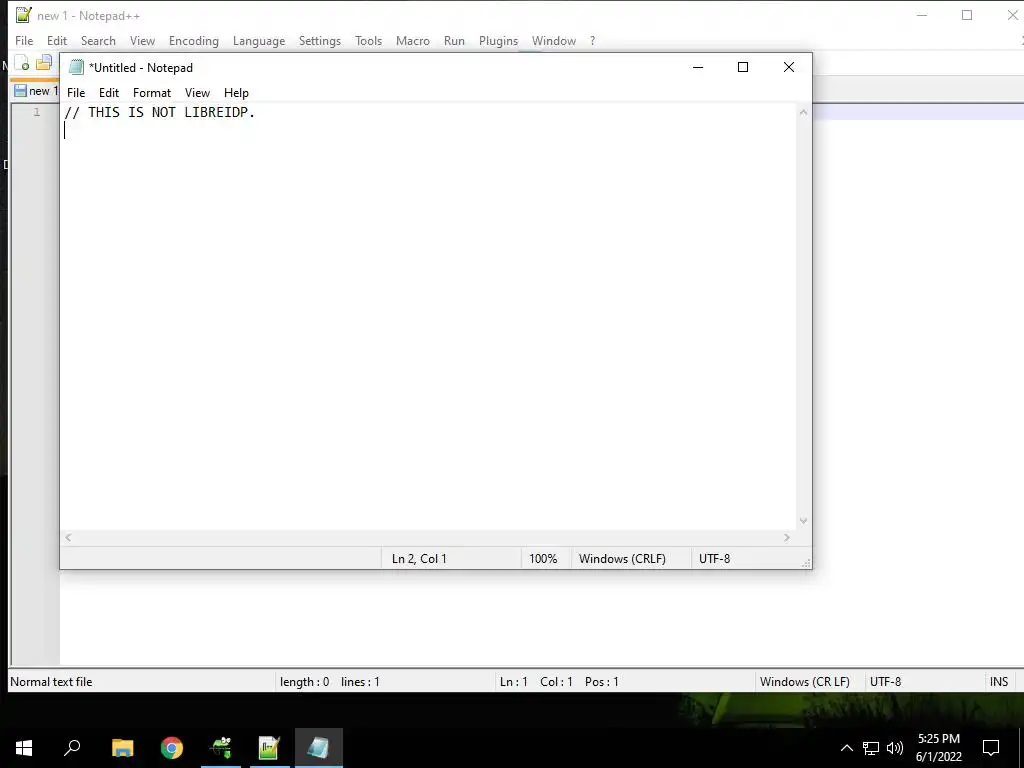Click line number 1 in Notepad++ margin

[37, 112]
